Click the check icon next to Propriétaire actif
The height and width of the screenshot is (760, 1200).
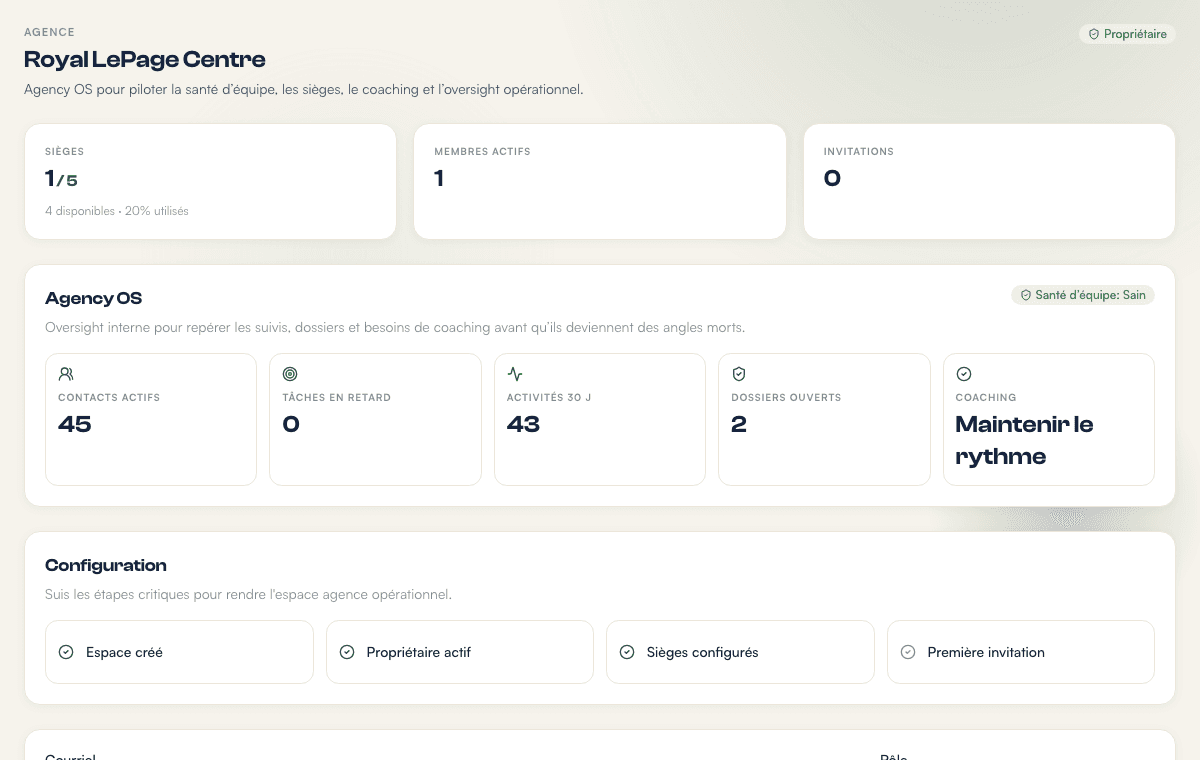[347, 652]
